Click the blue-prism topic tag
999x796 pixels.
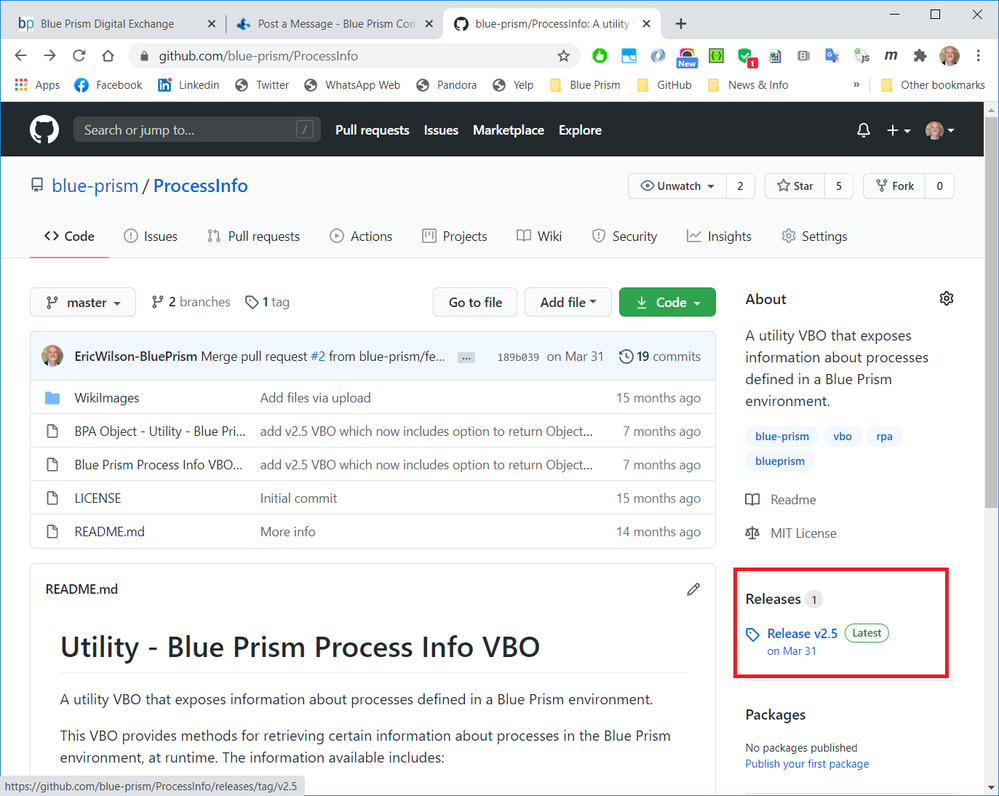click(x=782, y=437)
